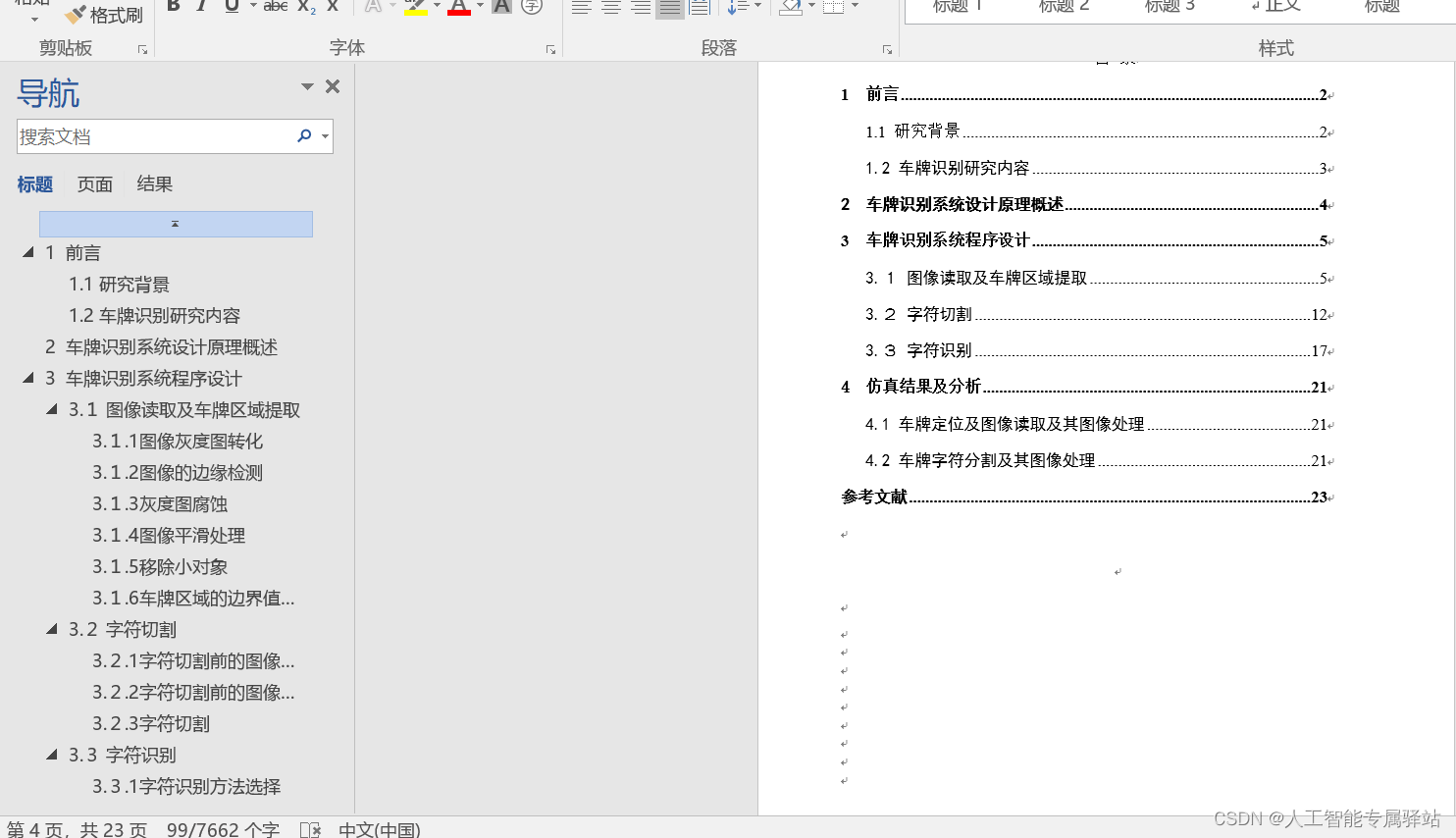Viewport: 1456px width, 838px height.
Task: Go to heading '3.1.5移除小对象'
Action: (160, 566)
